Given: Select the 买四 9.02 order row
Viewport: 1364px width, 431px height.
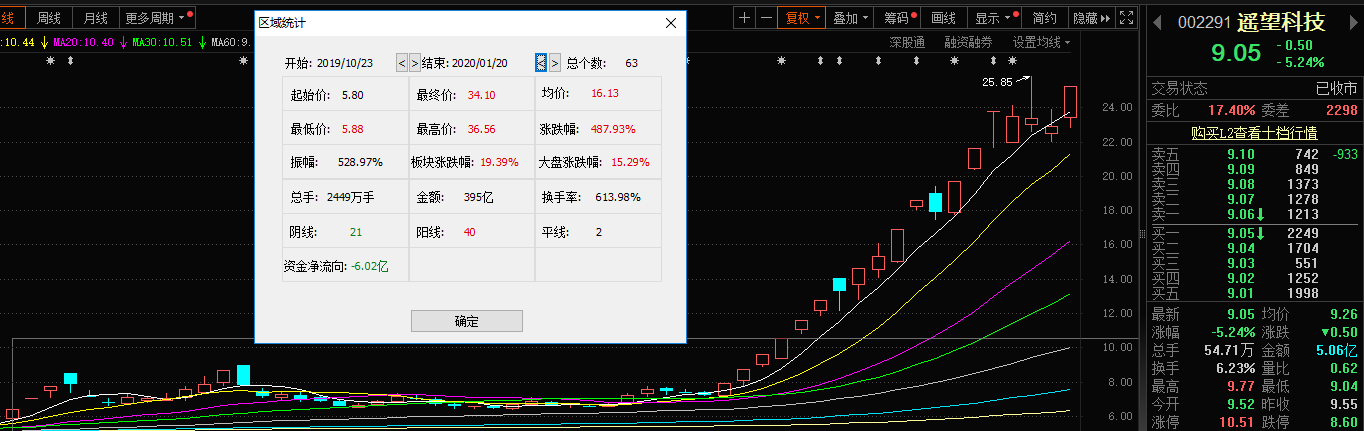Looking at the screenshot, I should tap(1253, 278).
